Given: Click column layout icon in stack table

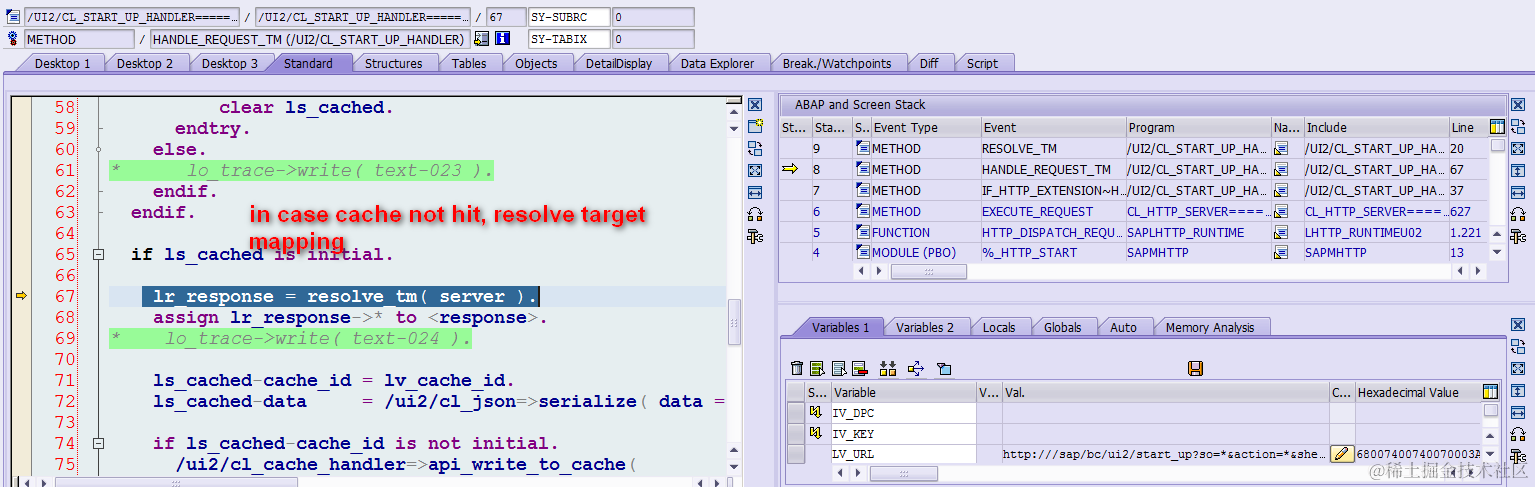Looking at the screenshot, I should point(1497,127).
